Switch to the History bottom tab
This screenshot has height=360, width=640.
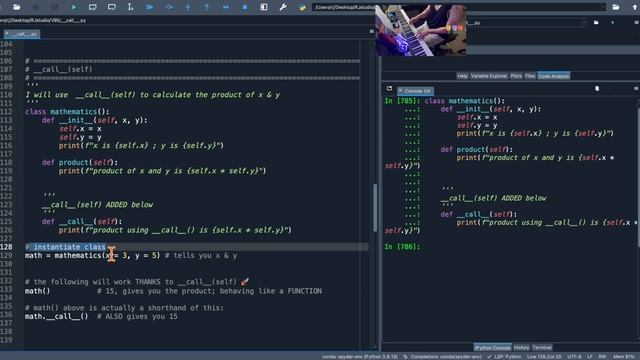[x=521, y=347]
